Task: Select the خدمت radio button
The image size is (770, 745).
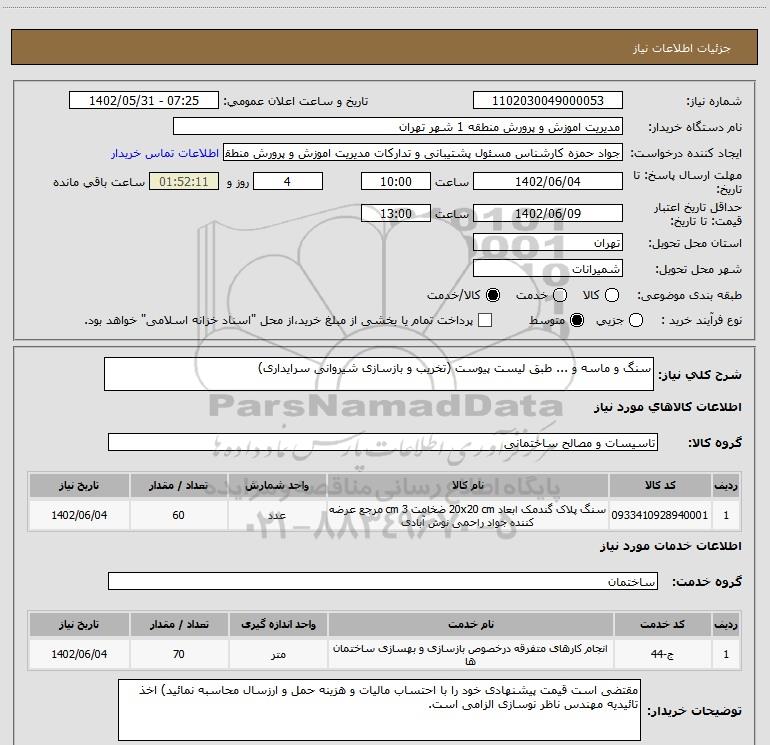Action: pos(560,295)
